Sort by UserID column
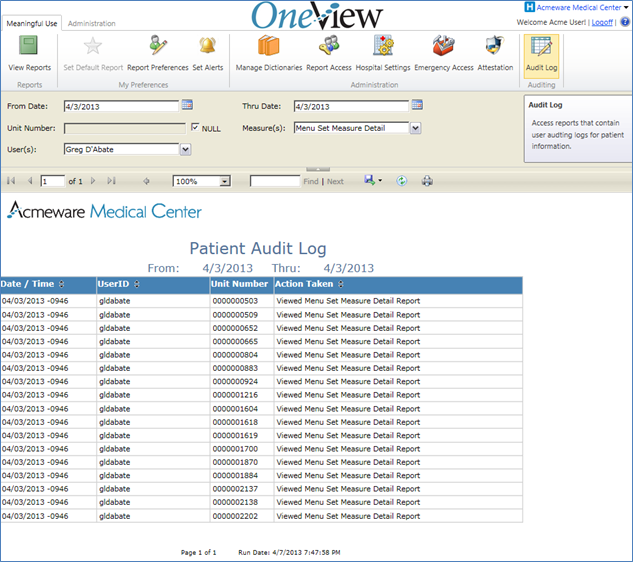The image size is (633, 562). [x=137, y=284]
